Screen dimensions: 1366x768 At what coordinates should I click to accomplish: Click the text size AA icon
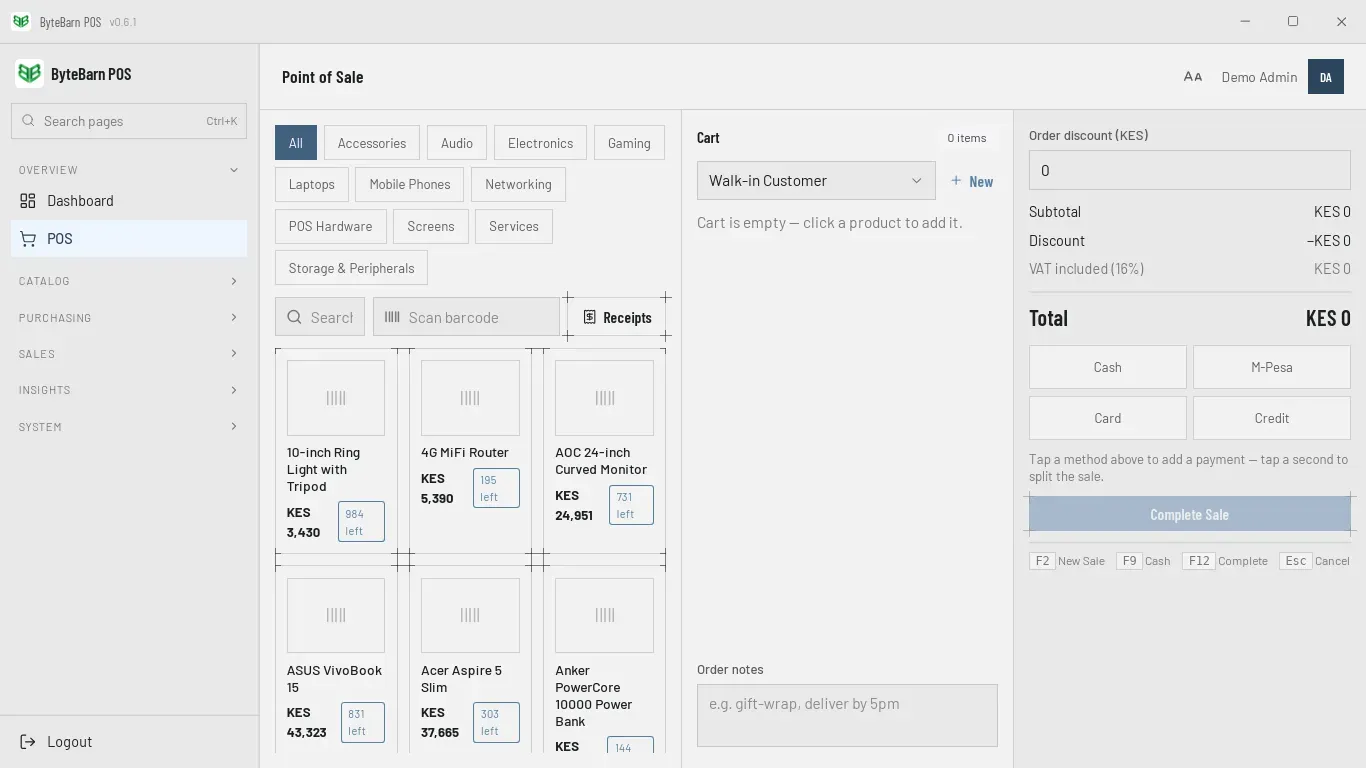pos(1193,77)
